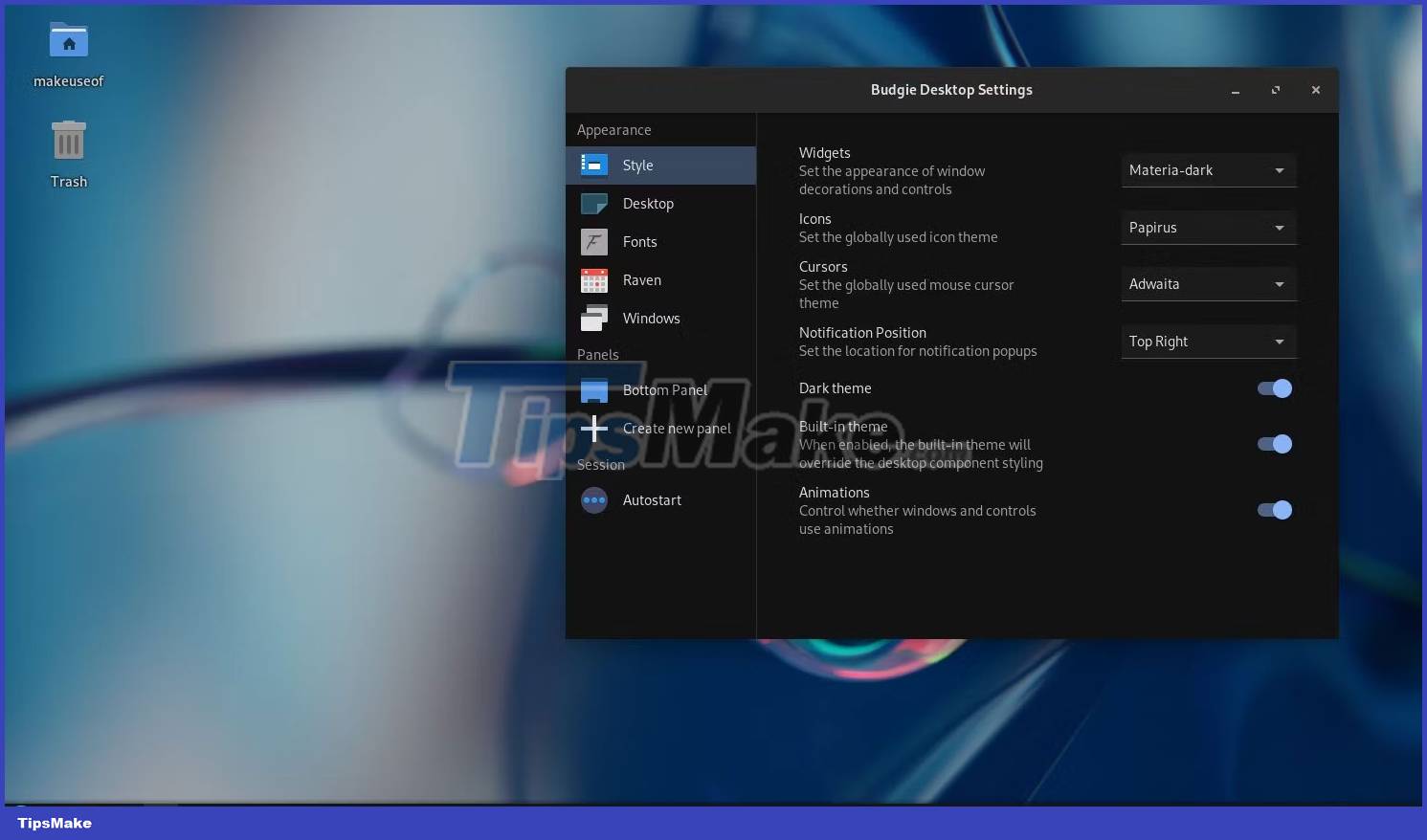Click the Budgie Desktop Settings title
Screen dimensions: 1427x840
[x=951, y=90]
